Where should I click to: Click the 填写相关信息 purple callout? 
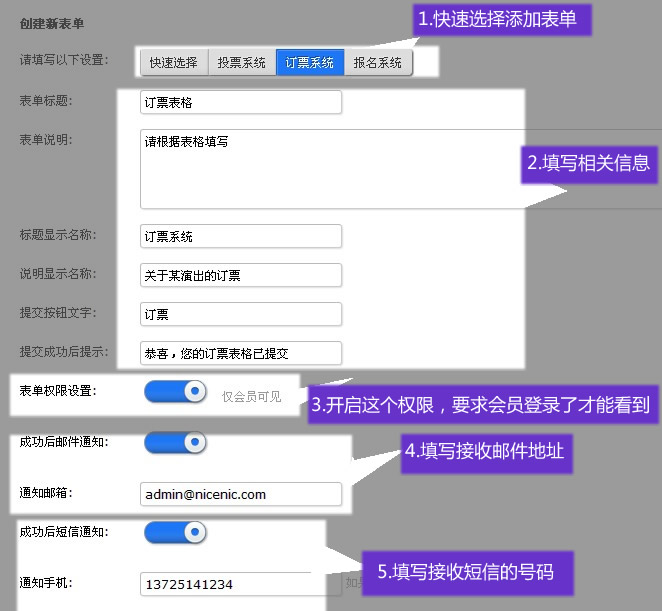[589, 163]
